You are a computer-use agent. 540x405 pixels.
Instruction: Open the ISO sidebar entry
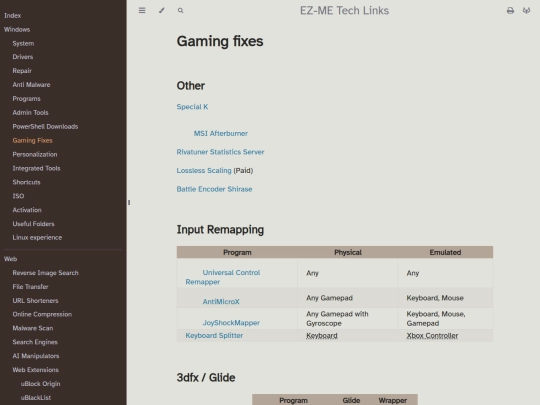(18, 196)
